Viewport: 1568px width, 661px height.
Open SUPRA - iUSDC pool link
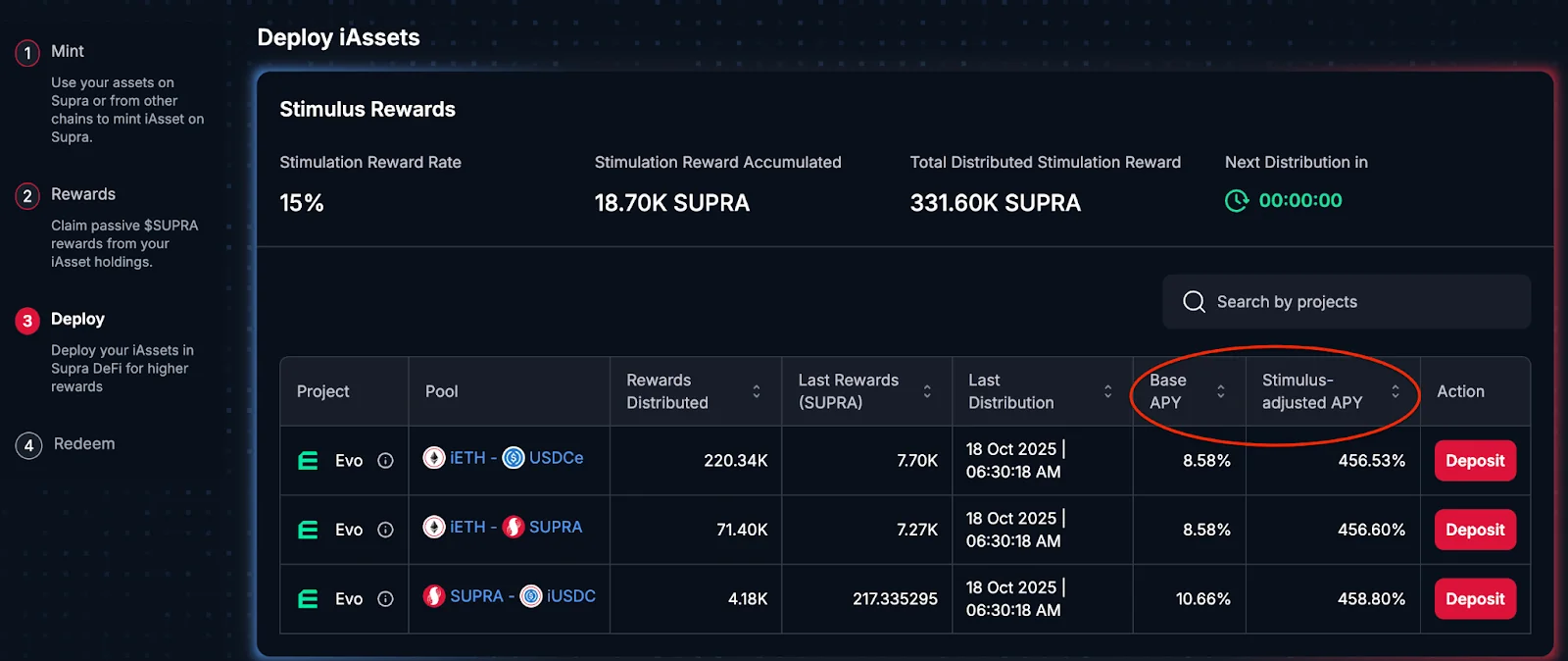click(510, 596)
